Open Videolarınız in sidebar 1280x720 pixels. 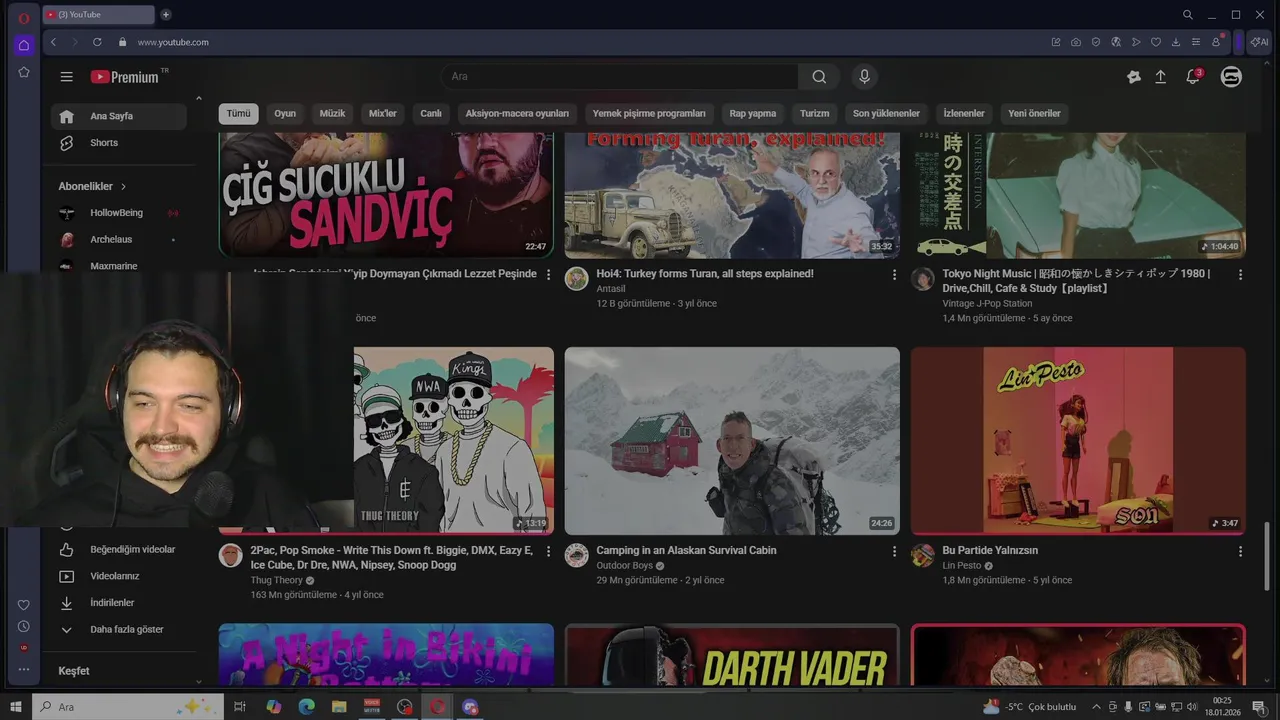tap(119, 577)
